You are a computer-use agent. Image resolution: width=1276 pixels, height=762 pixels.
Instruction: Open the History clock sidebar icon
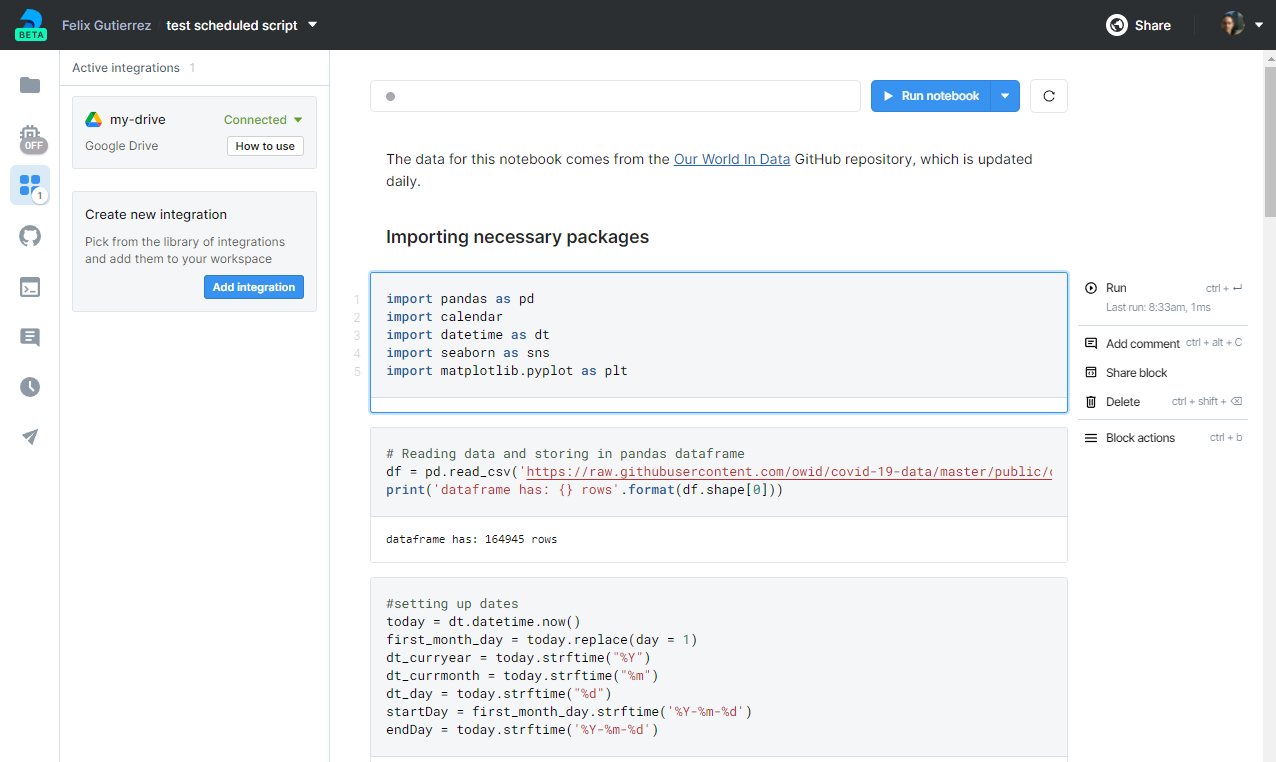(x=30, y=386)
